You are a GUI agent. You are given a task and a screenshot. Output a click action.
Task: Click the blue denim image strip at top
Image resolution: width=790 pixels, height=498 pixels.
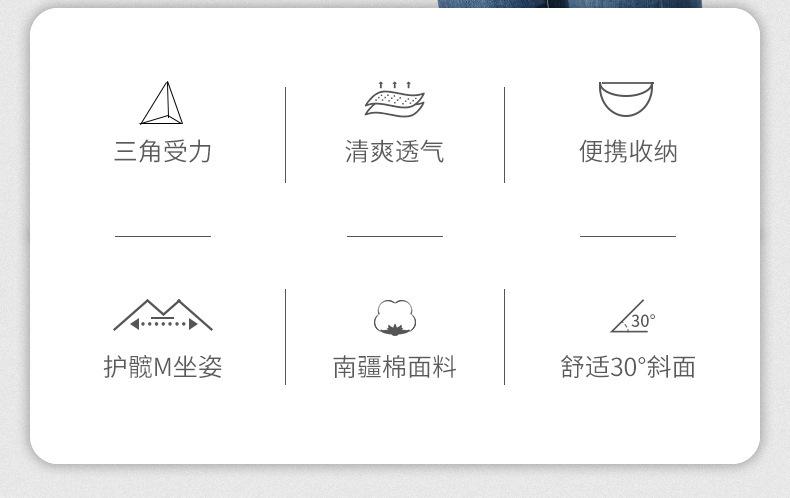point(569,4)
